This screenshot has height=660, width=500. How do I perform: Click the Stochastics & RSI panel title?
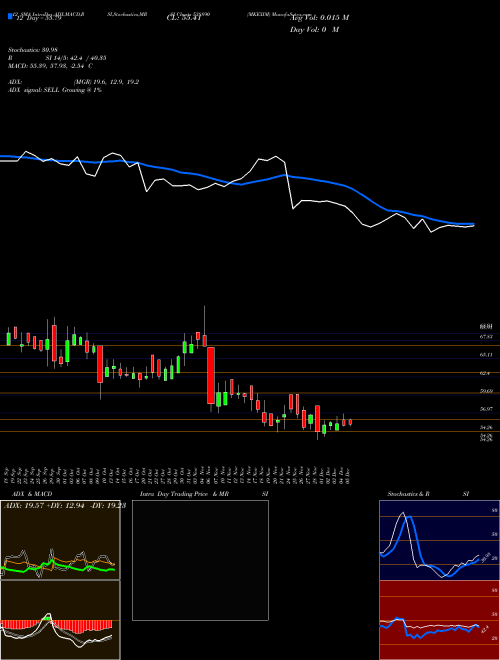[428, 494]
